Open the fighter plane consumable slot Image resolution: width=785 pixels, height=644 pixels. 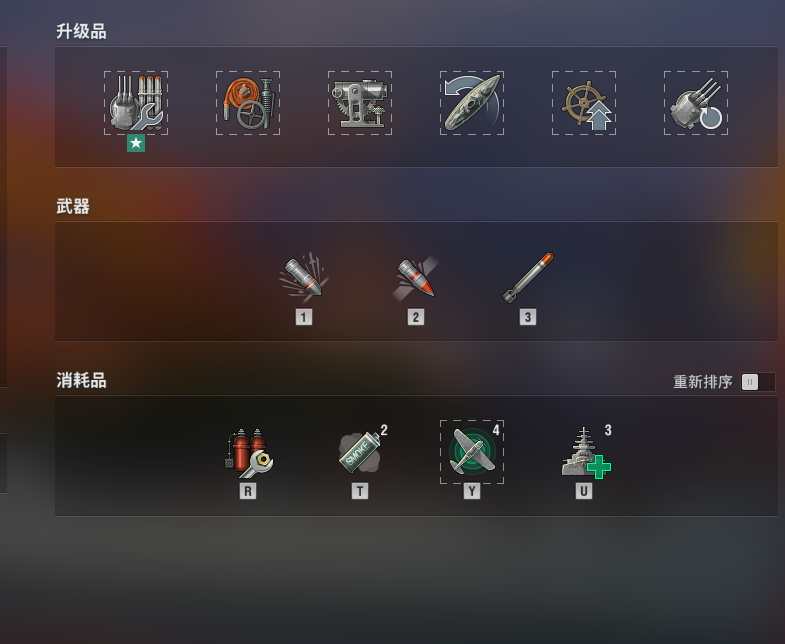472,452
